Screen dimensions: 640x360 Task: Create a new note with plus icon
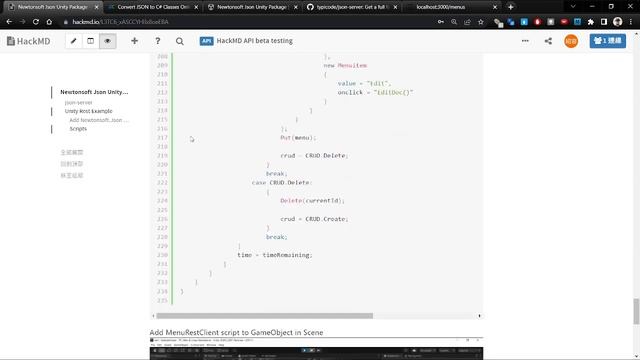(134, 41)
